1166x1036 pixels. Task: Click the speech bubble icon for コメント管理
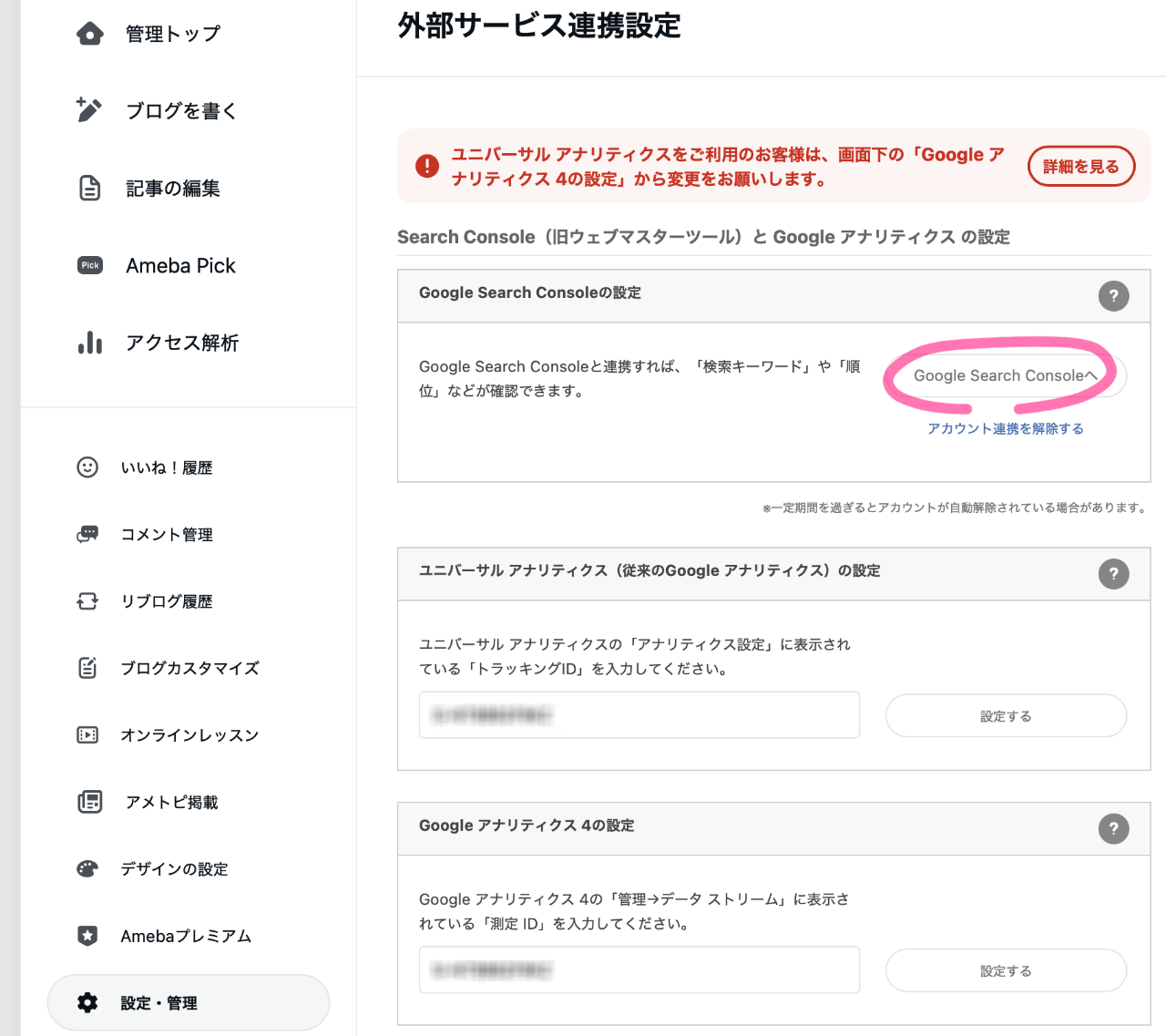(x=87, y=535)
